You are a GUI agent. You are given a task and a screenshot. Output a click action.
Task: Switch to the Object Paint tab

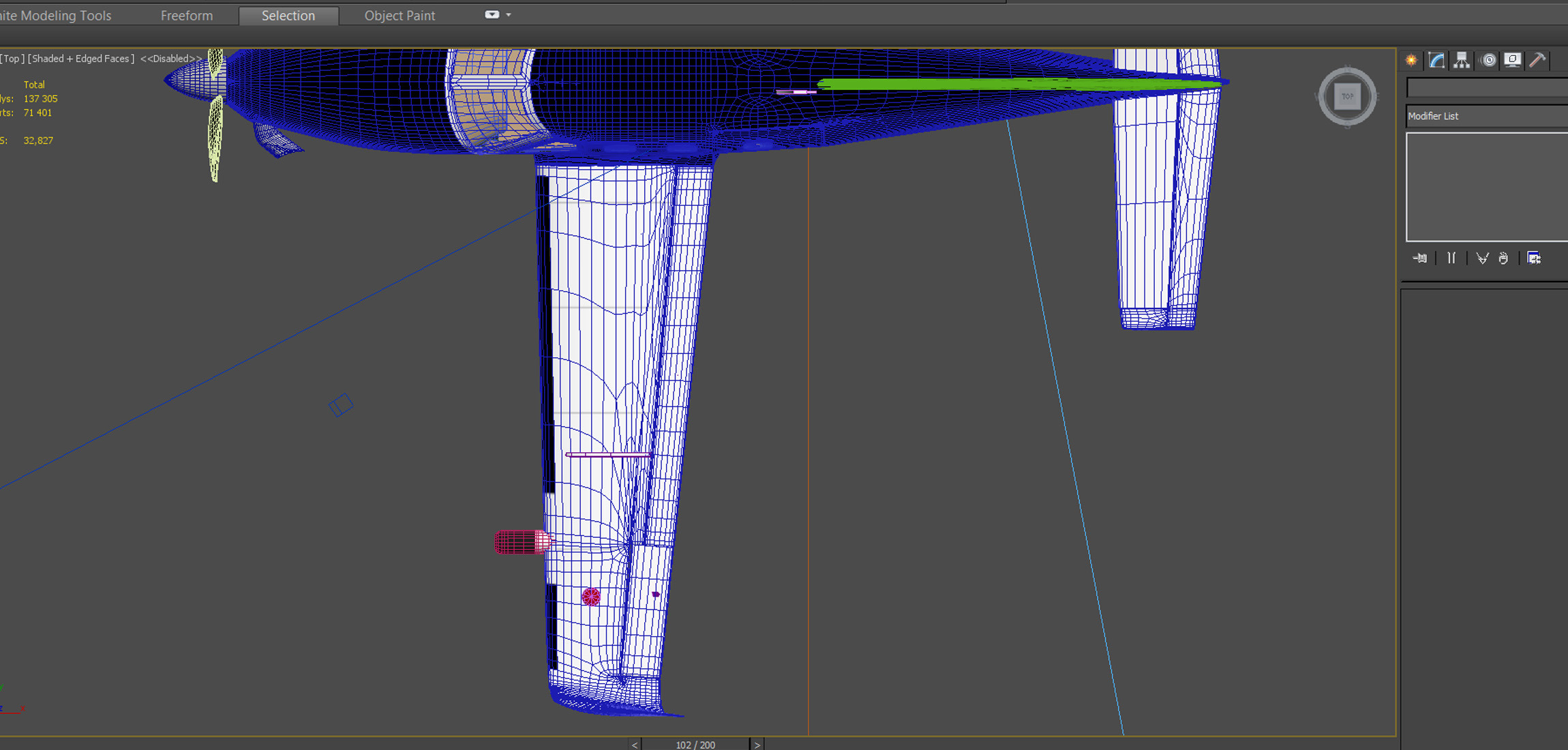tap(399, 16)
